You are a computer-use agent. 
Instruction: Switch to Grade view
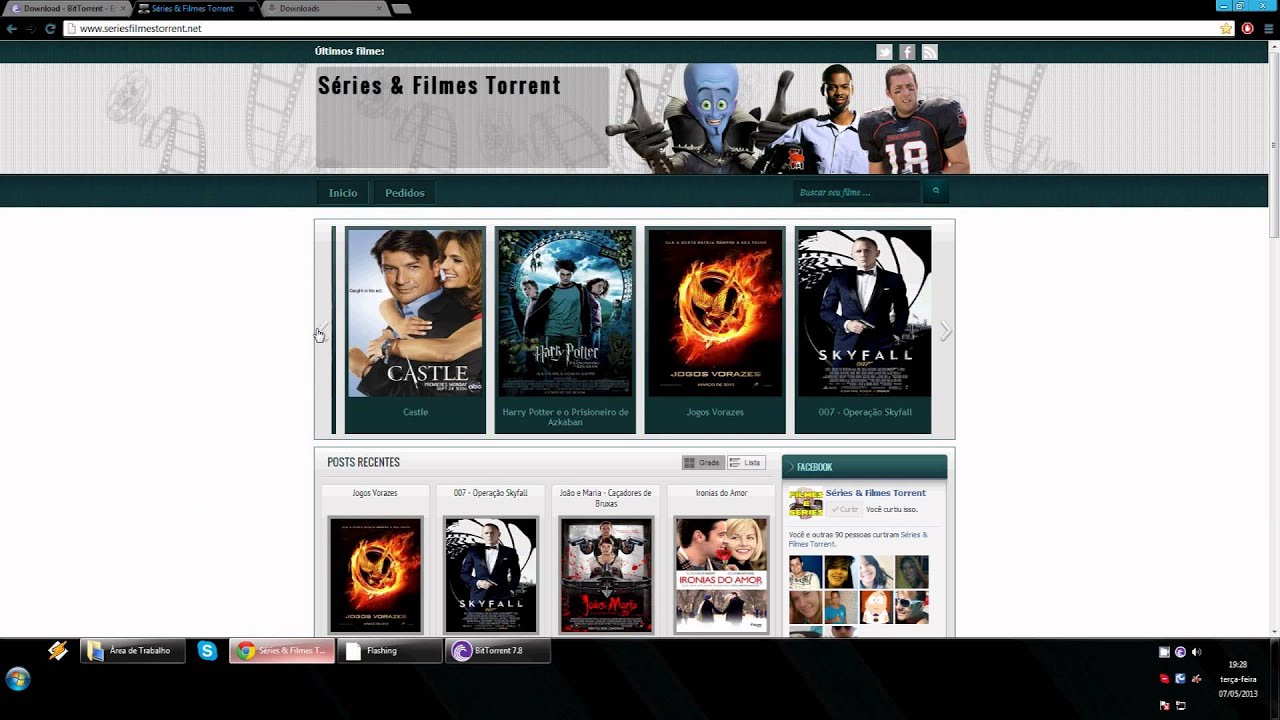[x=702, y=463]
